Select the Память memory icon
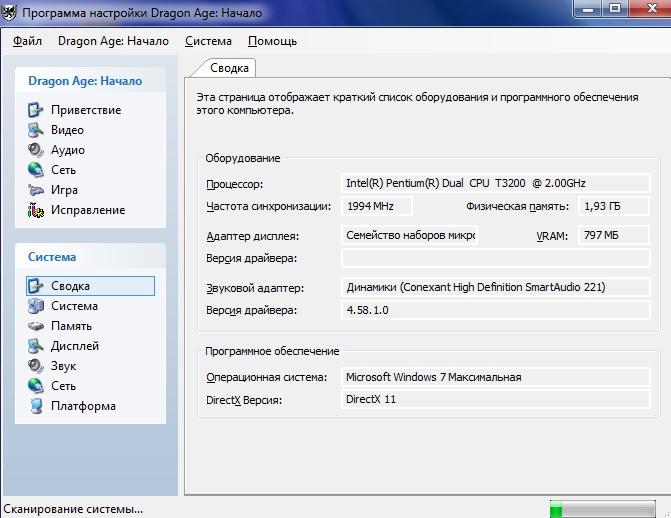The height and width of the screenshot is (518, 671). click(36, 326)
